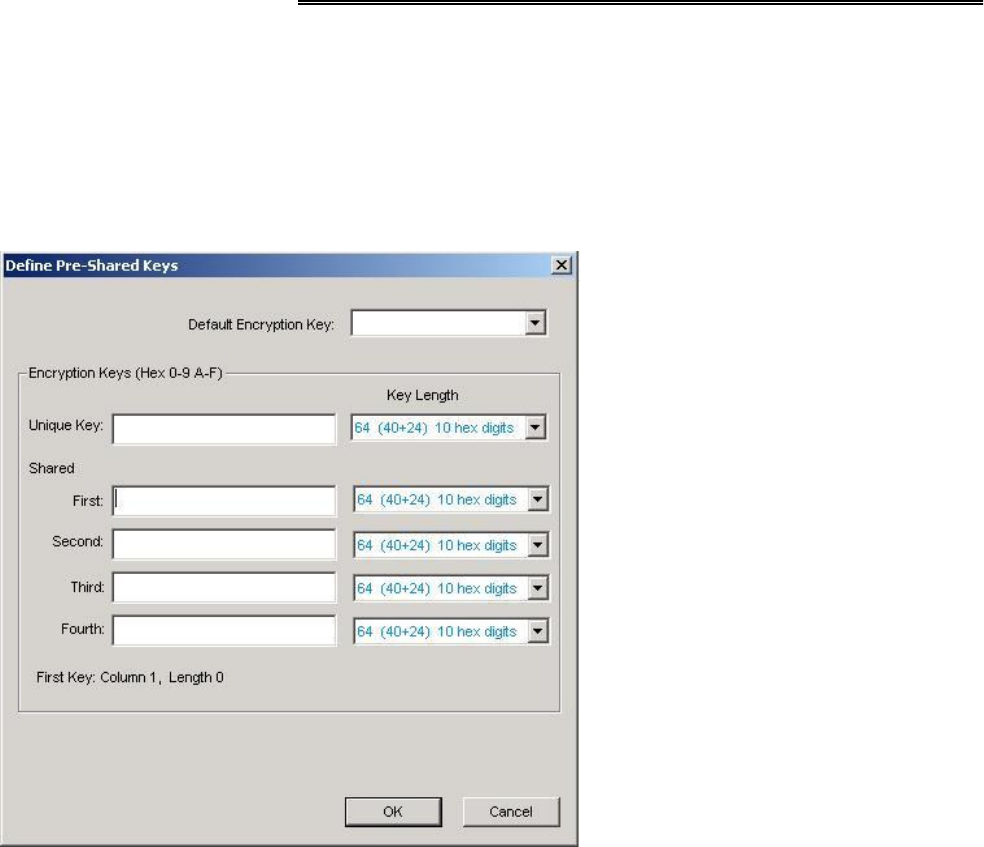Click the Unique Key input field
The width and height of the screenshot is (984, 847).
[224, 429]
